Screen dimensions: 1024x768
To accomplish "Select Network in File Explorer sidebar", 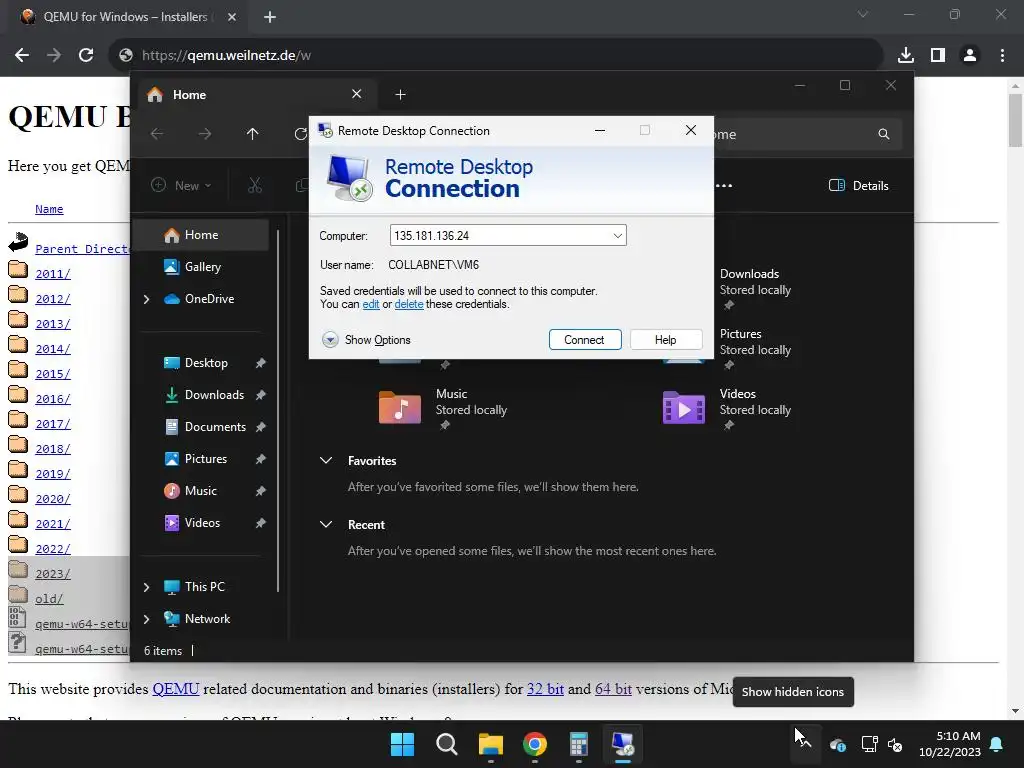I will point(207,619).
